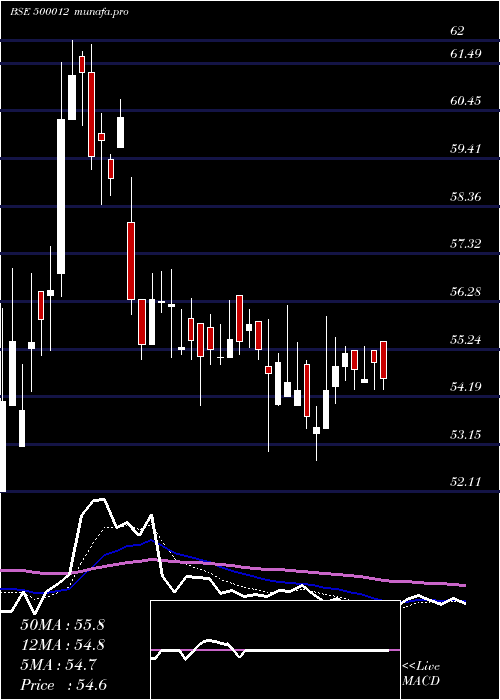Click the last red candlestick on the right
The width and height of the screenshot is (500, 700).
tap(383, 360)
